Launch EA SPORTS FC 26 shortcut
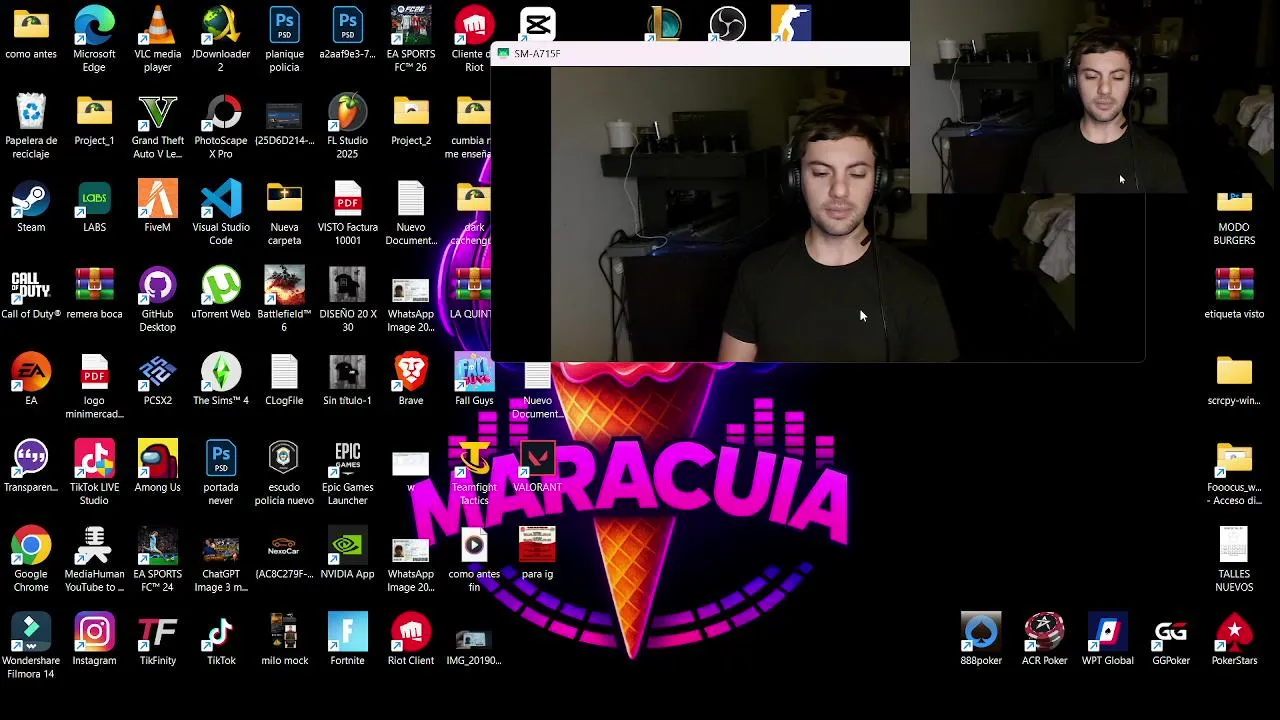Viewport: 1280px width, 720px height. 411,38
